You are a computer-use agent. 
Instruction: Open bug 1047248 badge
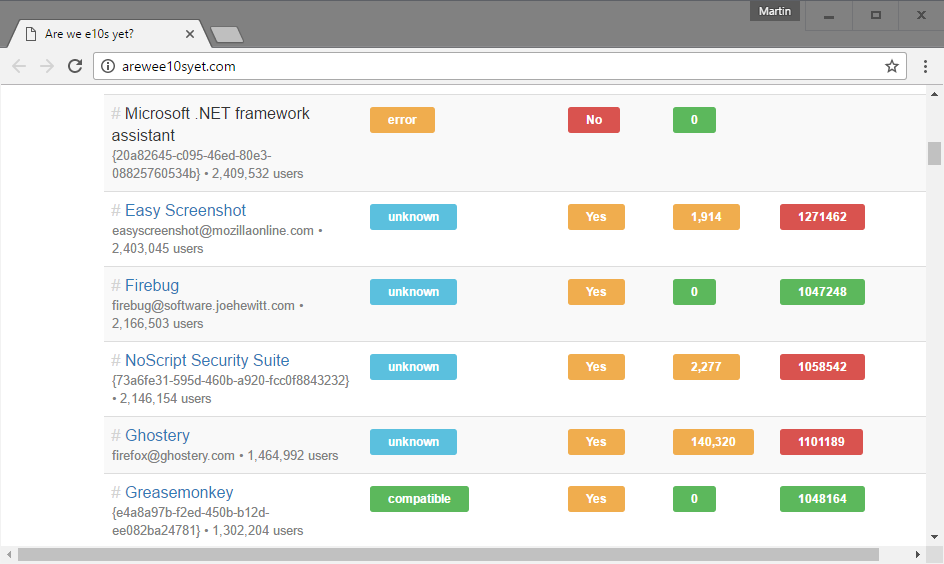coord(822,292)
